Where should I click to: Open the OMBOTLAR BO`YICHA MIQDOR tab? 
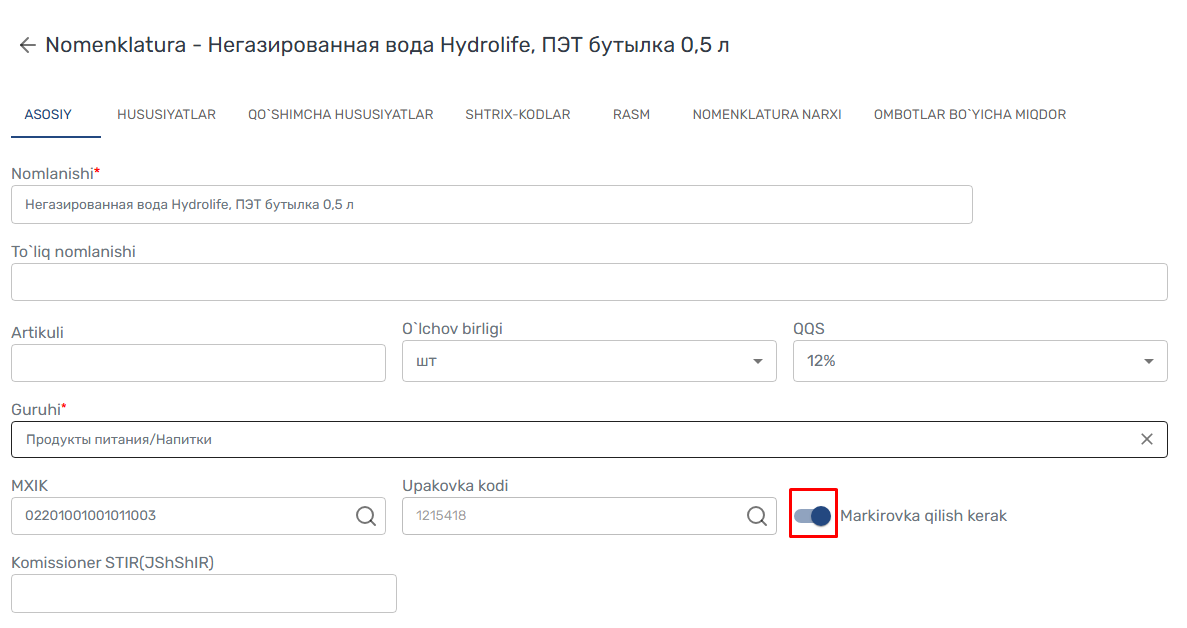[x=970, y=115]
